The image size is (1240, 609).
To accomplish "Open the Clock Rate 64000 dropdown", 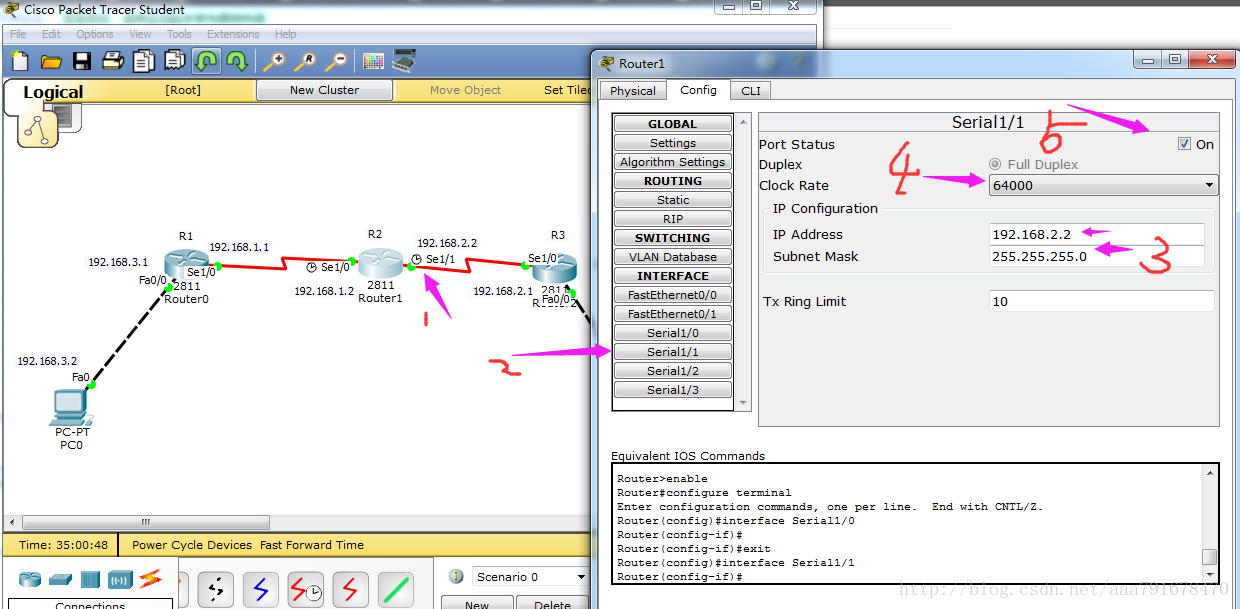I will [1103, 185].
